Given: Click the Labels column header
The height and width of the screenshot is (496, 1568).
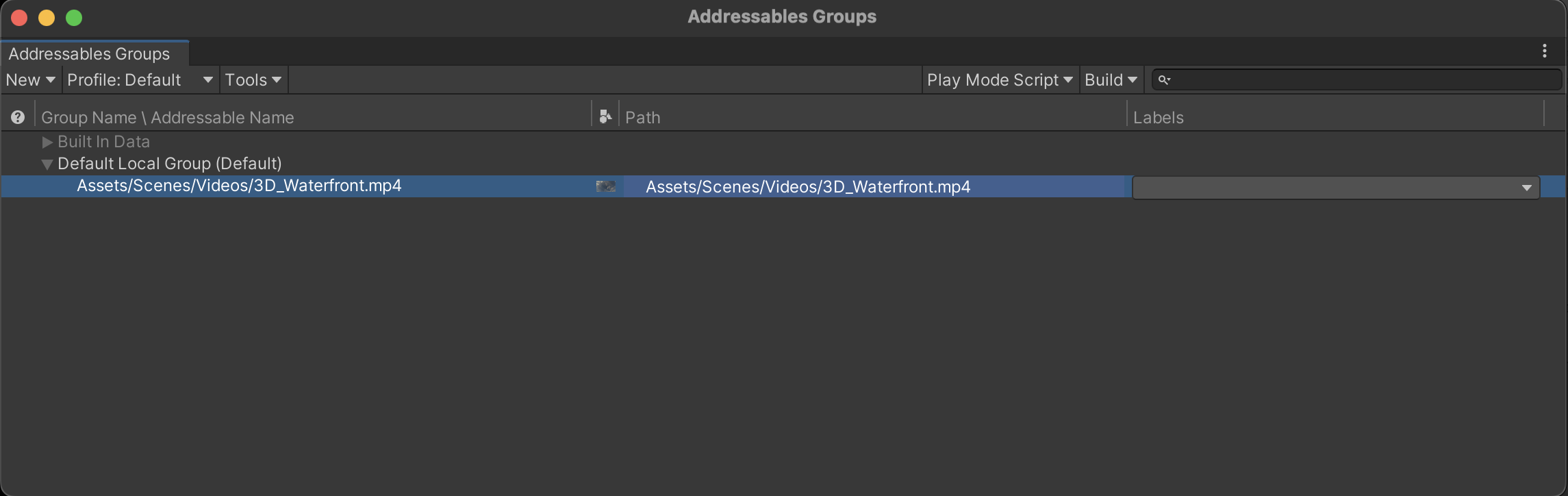Looking at the screenshot, I should click(x=1159, y=118).
